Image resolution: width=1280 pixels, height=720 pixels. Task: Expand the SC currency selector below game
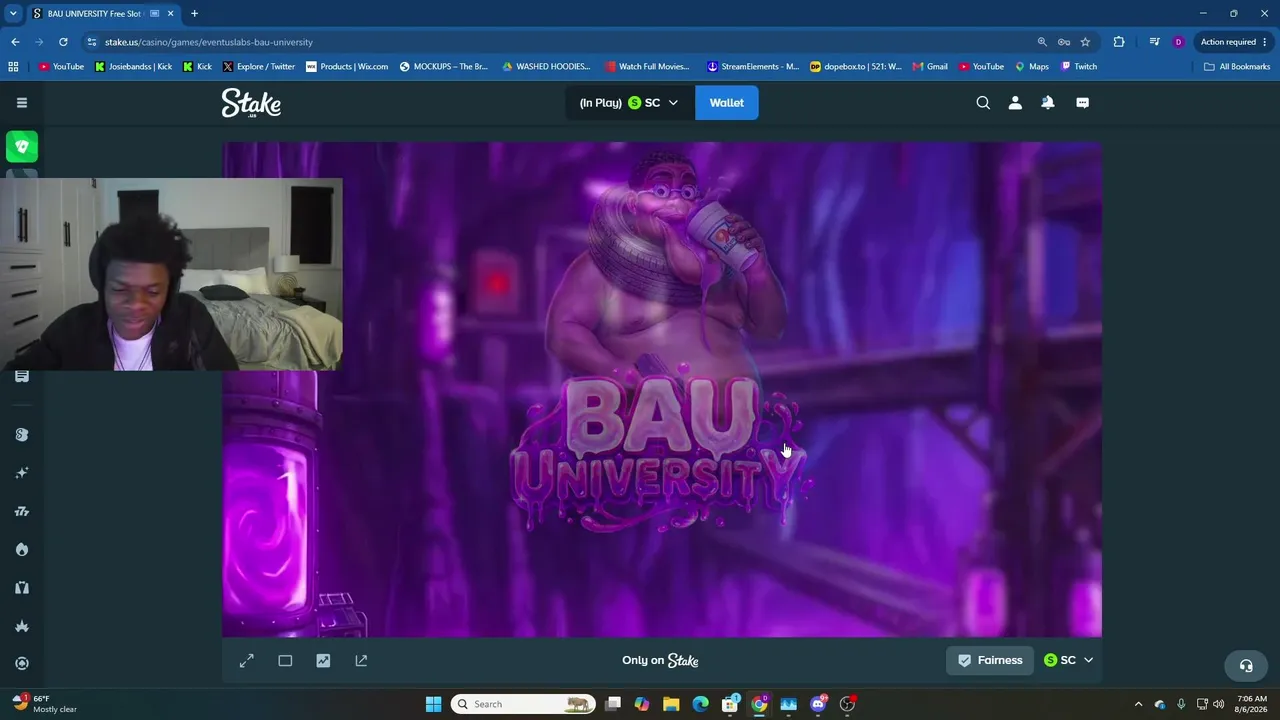(x=1069, y=660)
